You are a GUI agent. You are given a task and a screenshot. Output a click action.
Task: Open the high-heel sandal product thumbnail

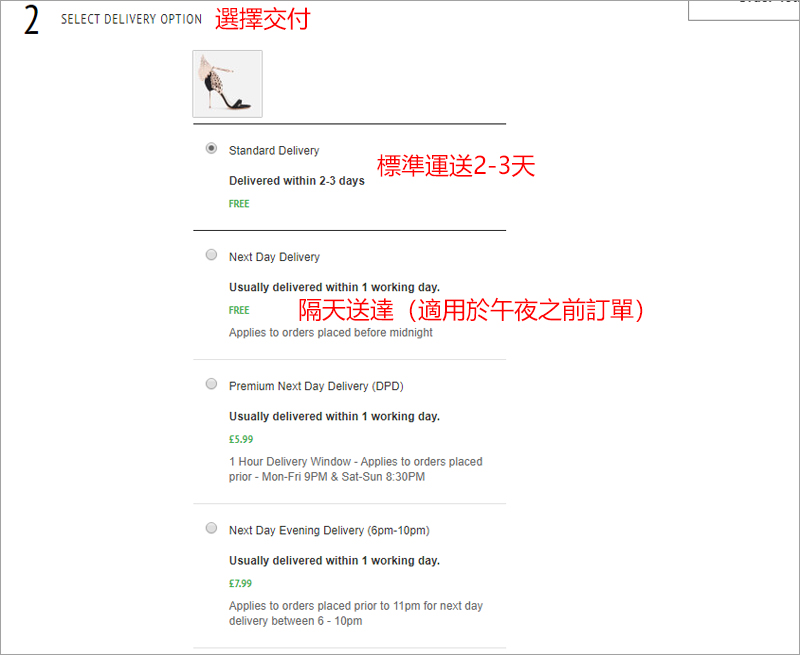pyautogui.click(x=228, y=84)
